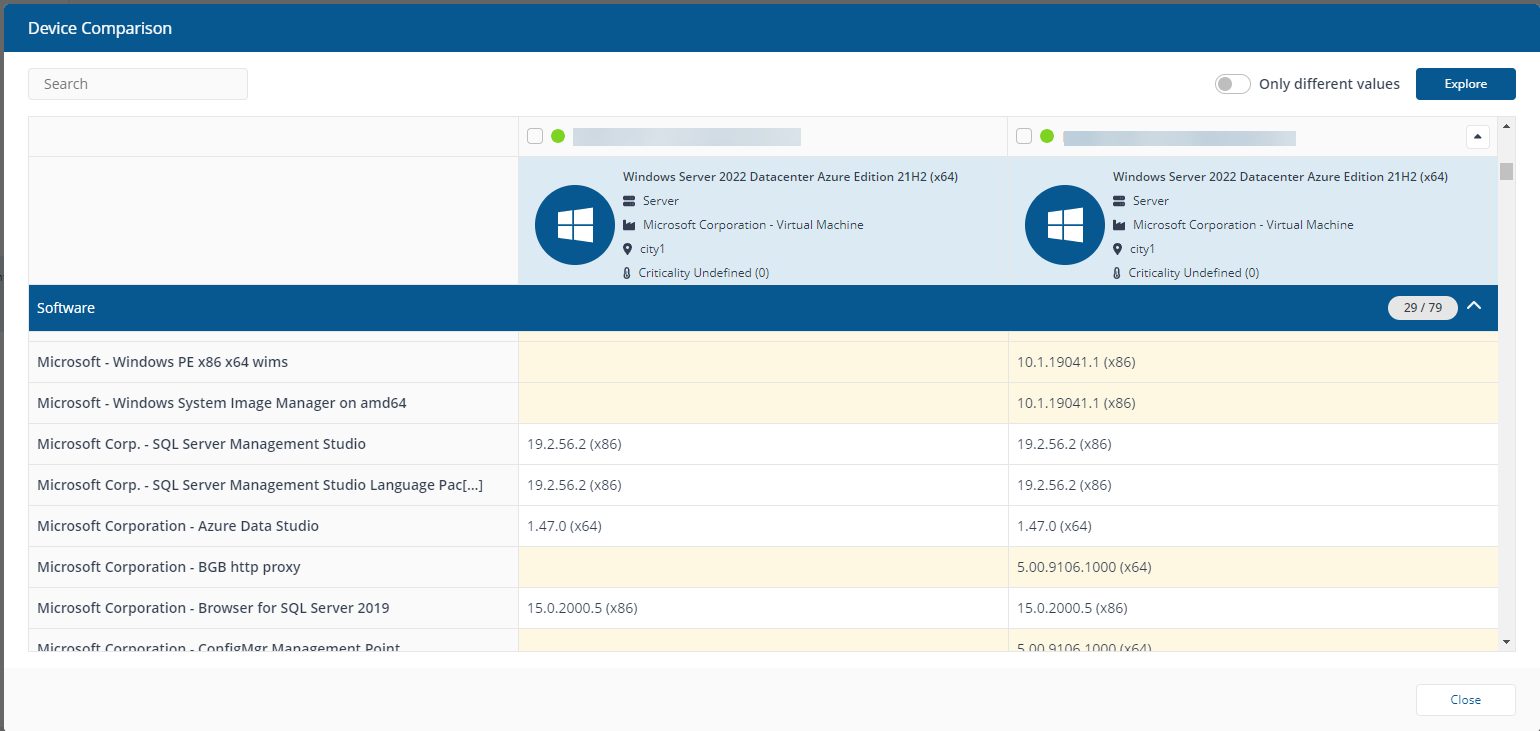The width and height of the screenshot is (1540, 731).
Task: Click green status dot of first device
Action: click(558, 136)
